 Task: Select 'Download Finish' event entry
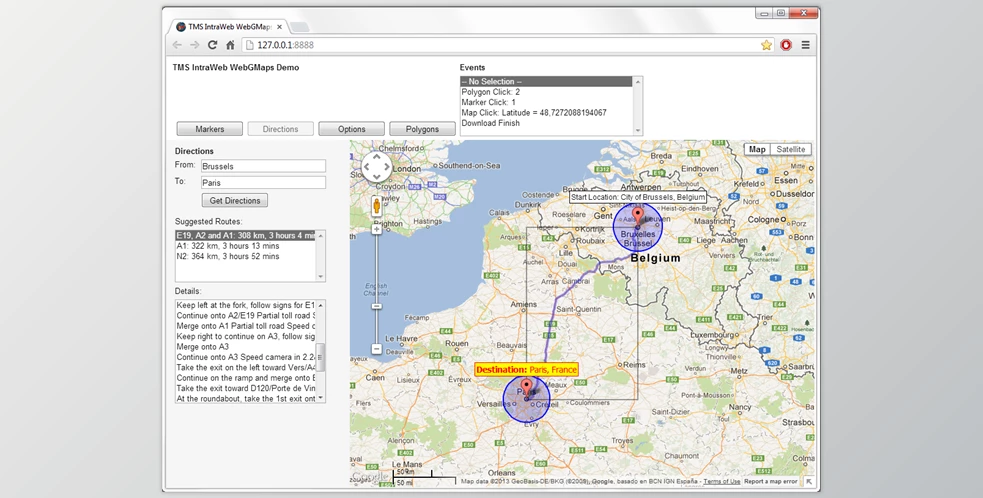tap(547, 123)
